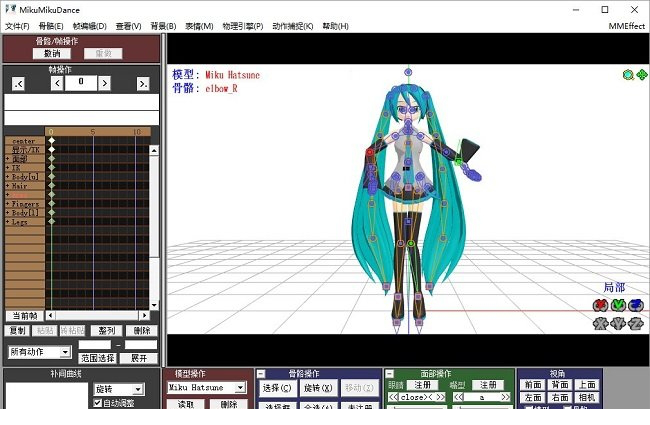This screenshot has height=425, width=650.
Task: Select the red elbow_R bone marker on model
Action: [x=370, y=152]
